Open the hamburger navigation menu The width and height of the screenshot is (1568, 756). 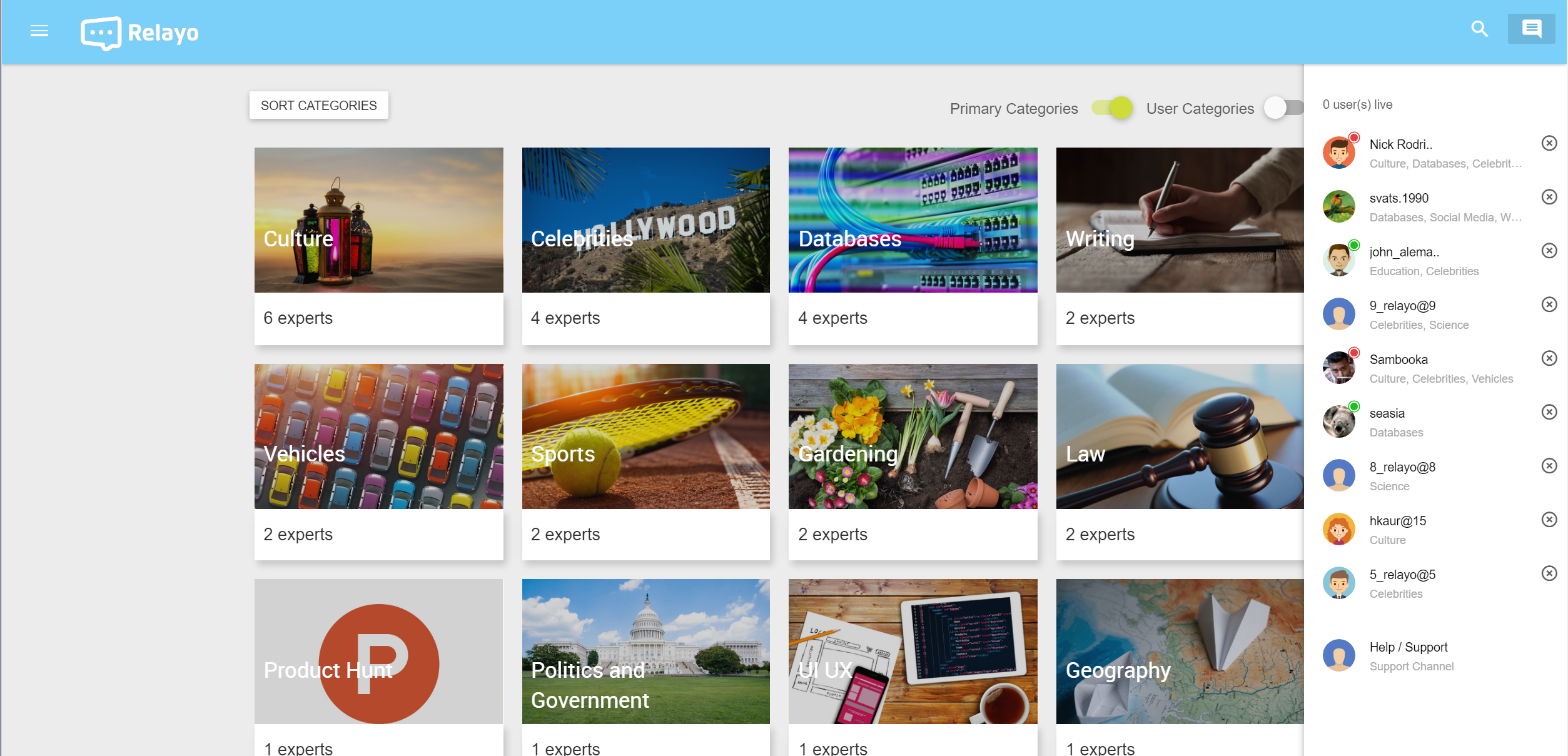coord(39,31)
